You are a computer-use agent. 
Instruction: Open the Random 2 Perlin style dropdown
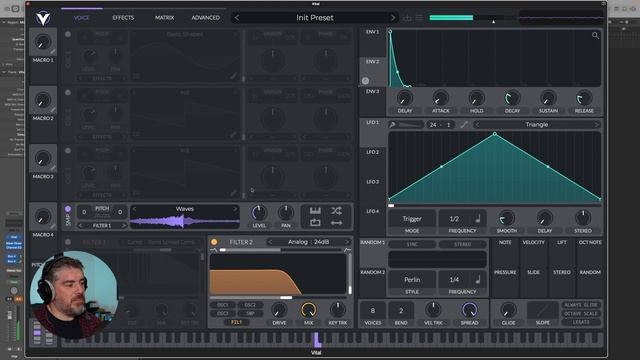point(412,280)
